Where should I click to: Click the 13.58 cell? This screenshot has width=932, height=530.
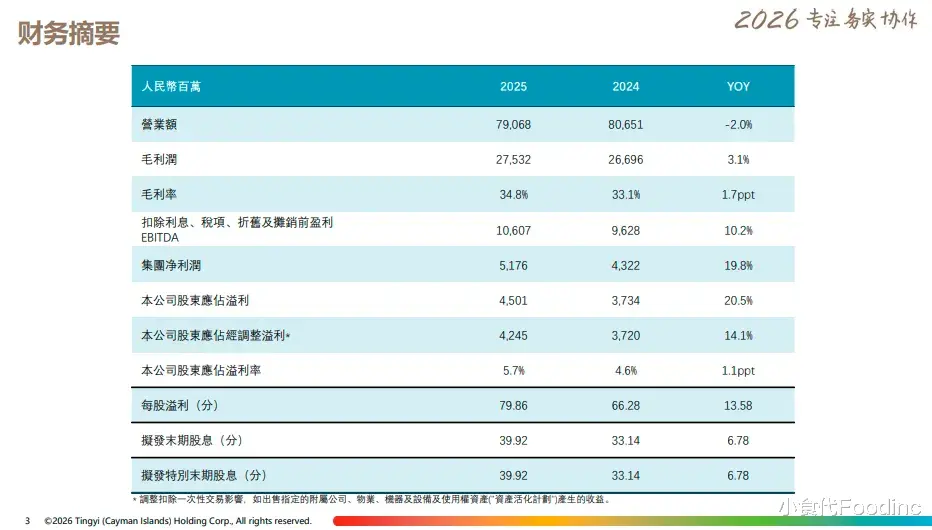[x=738, y=406]
